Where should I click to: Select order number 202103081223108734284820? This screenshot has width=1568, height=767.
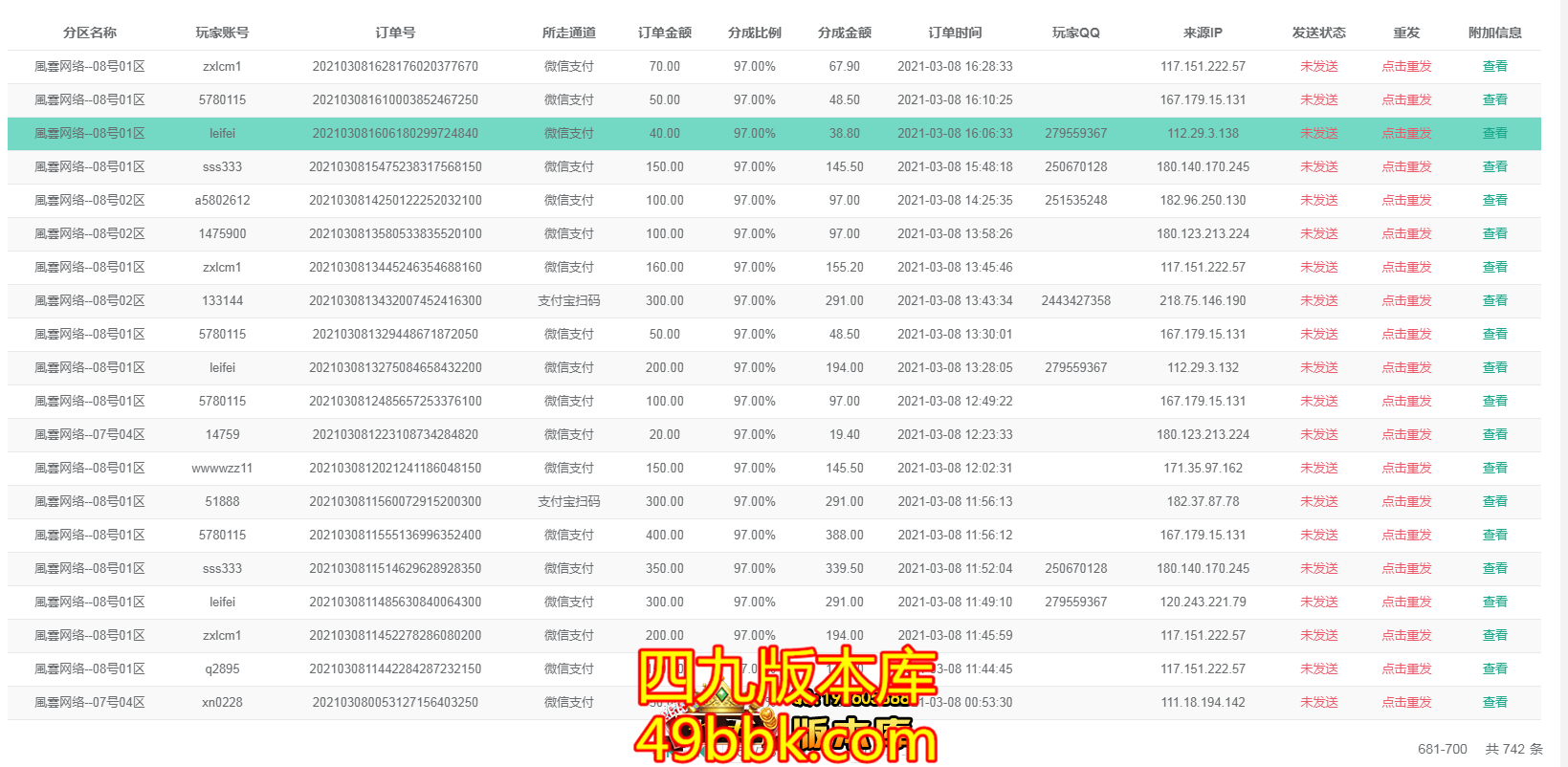tap(395, 435)
